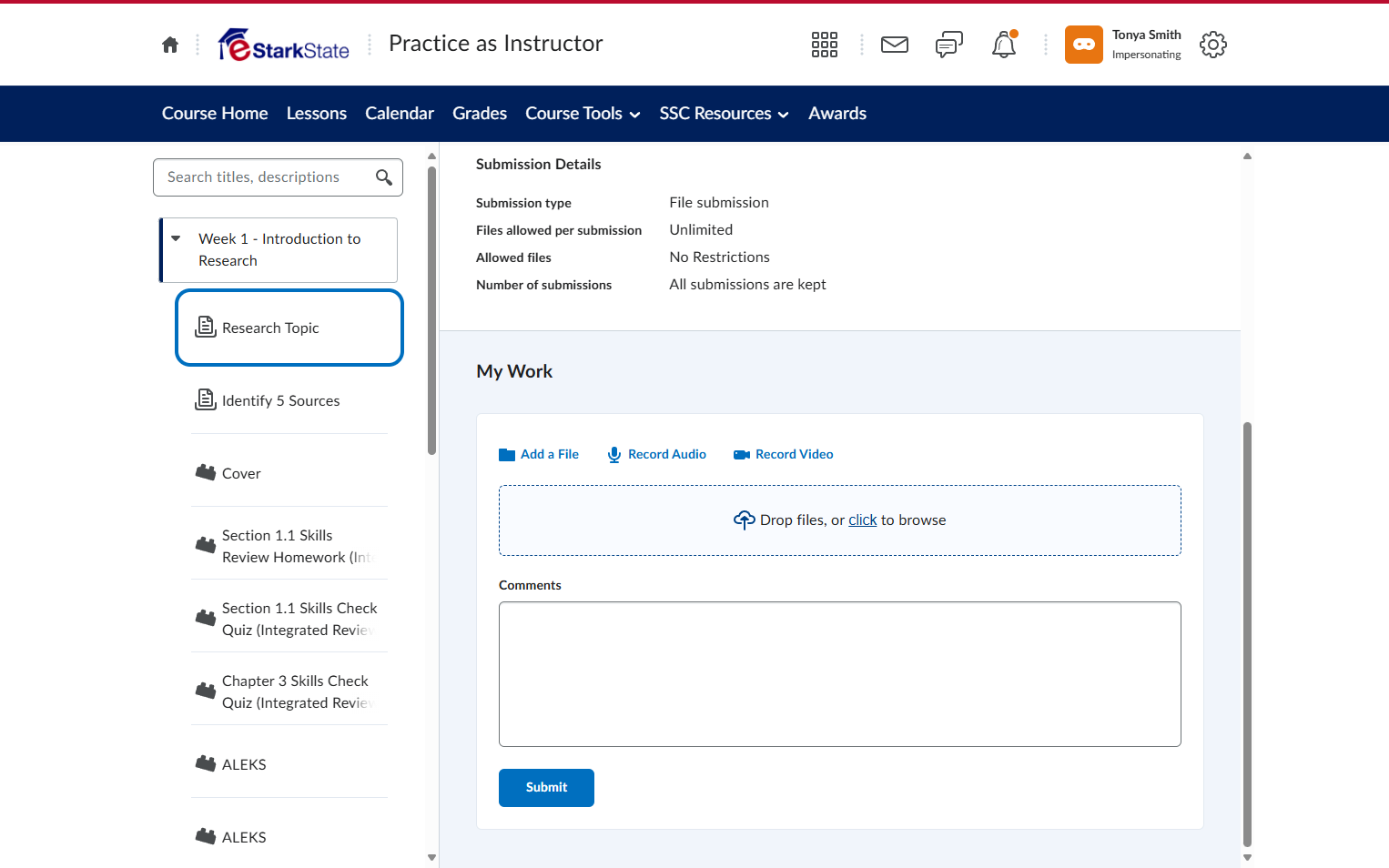Open the Stark State logo link
The image size is (1389, 868).
[284, 45]
